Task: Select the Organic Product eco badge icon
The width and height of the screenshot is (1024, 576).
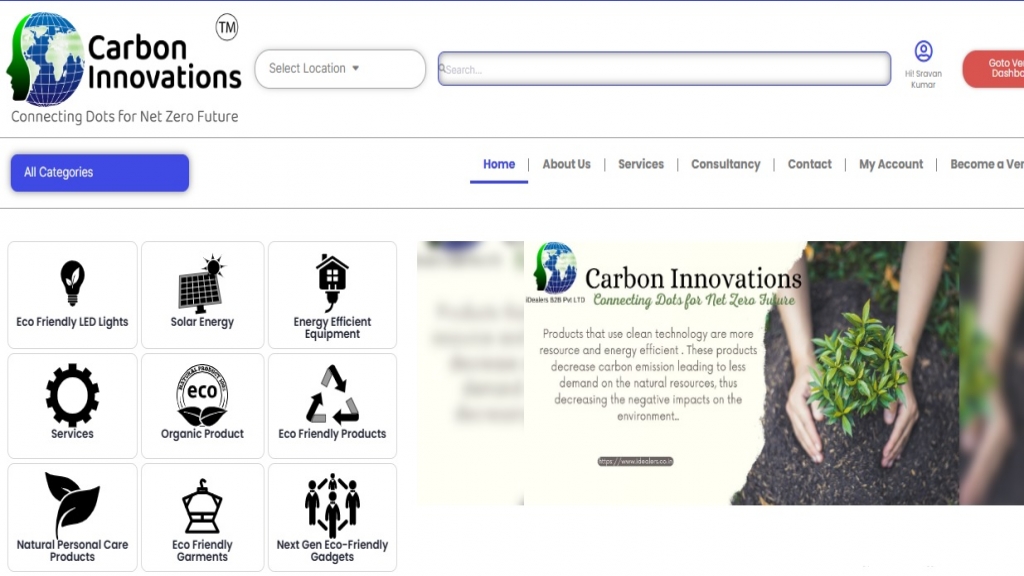Action: point(202,395)
